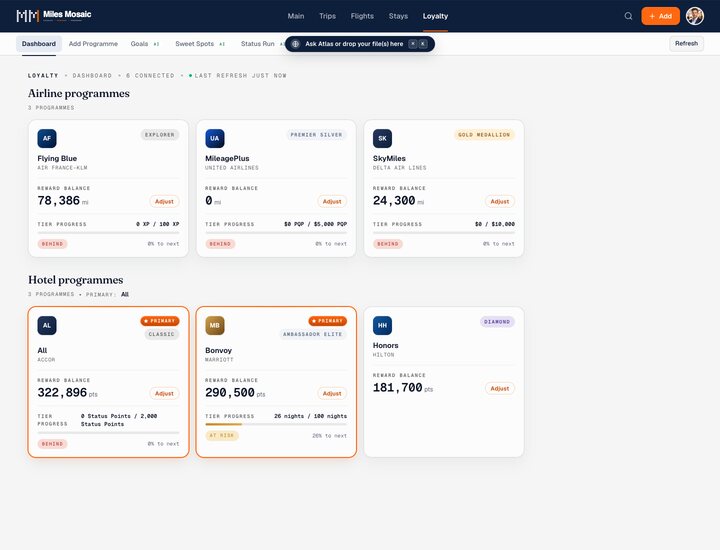Open the Primary: All filter
Screen dimensions: 720x550
click(107, 294)
